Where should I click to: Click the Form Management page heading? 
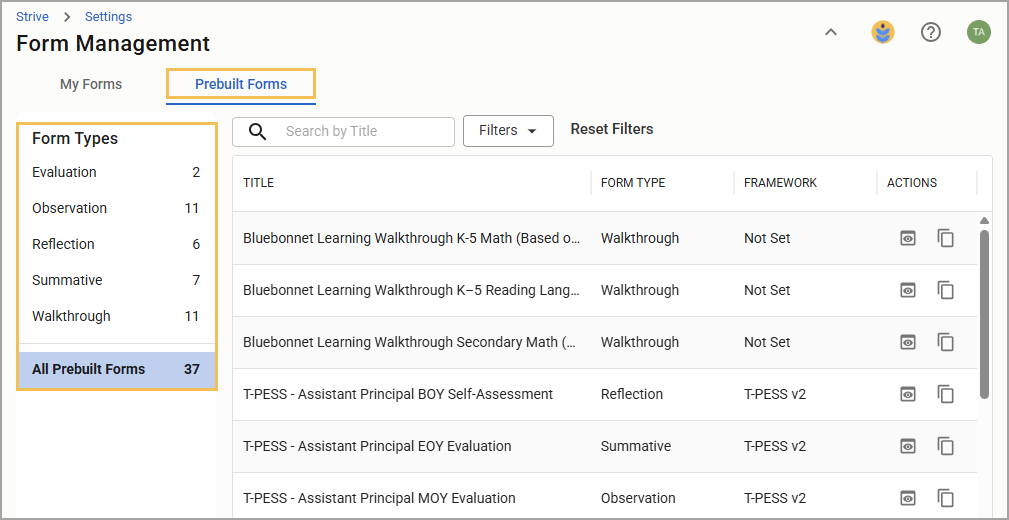pos(113,44)
